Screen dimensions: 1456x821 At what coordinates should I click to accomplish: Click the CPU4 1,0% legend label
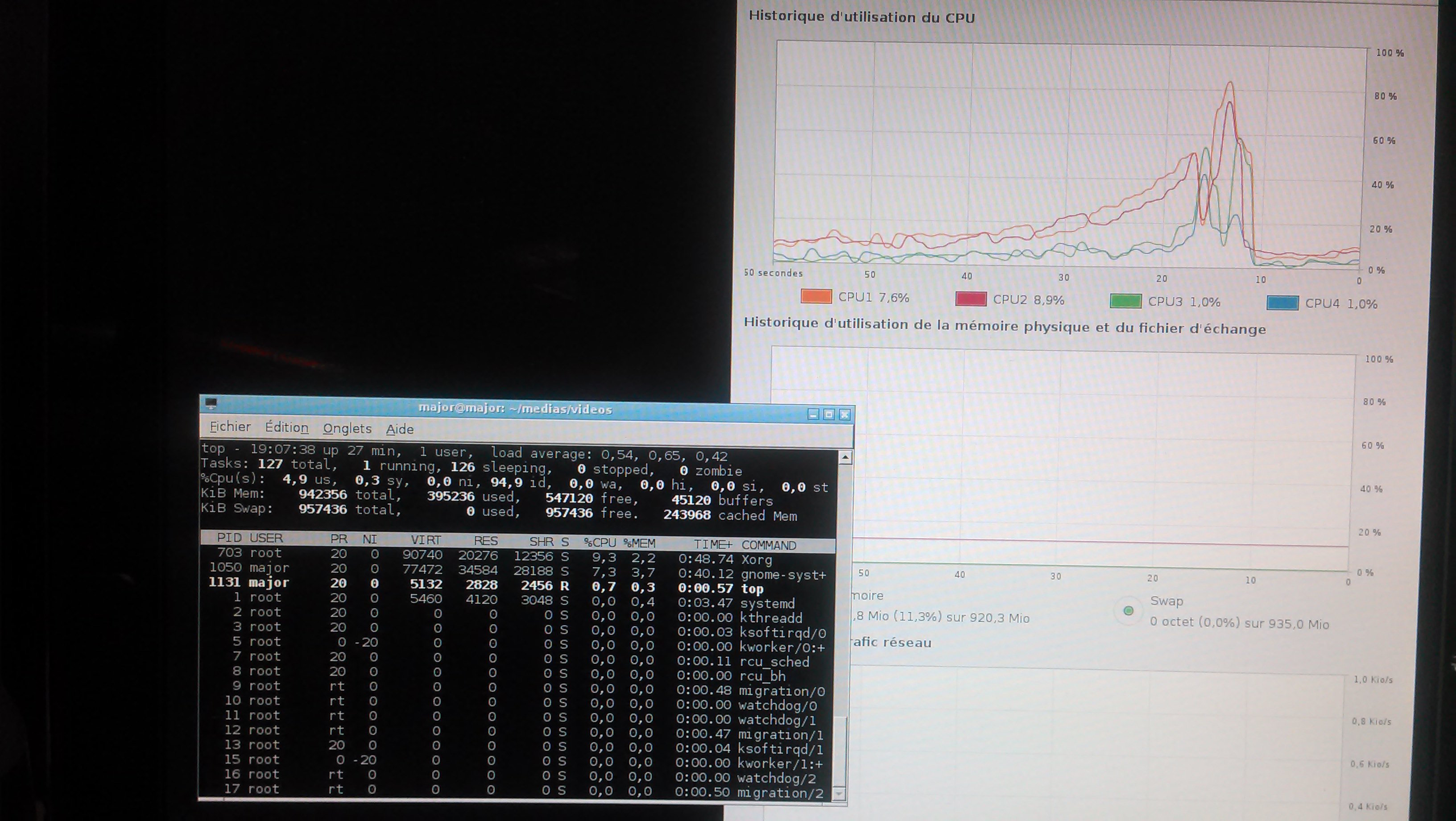point(1341,303)
